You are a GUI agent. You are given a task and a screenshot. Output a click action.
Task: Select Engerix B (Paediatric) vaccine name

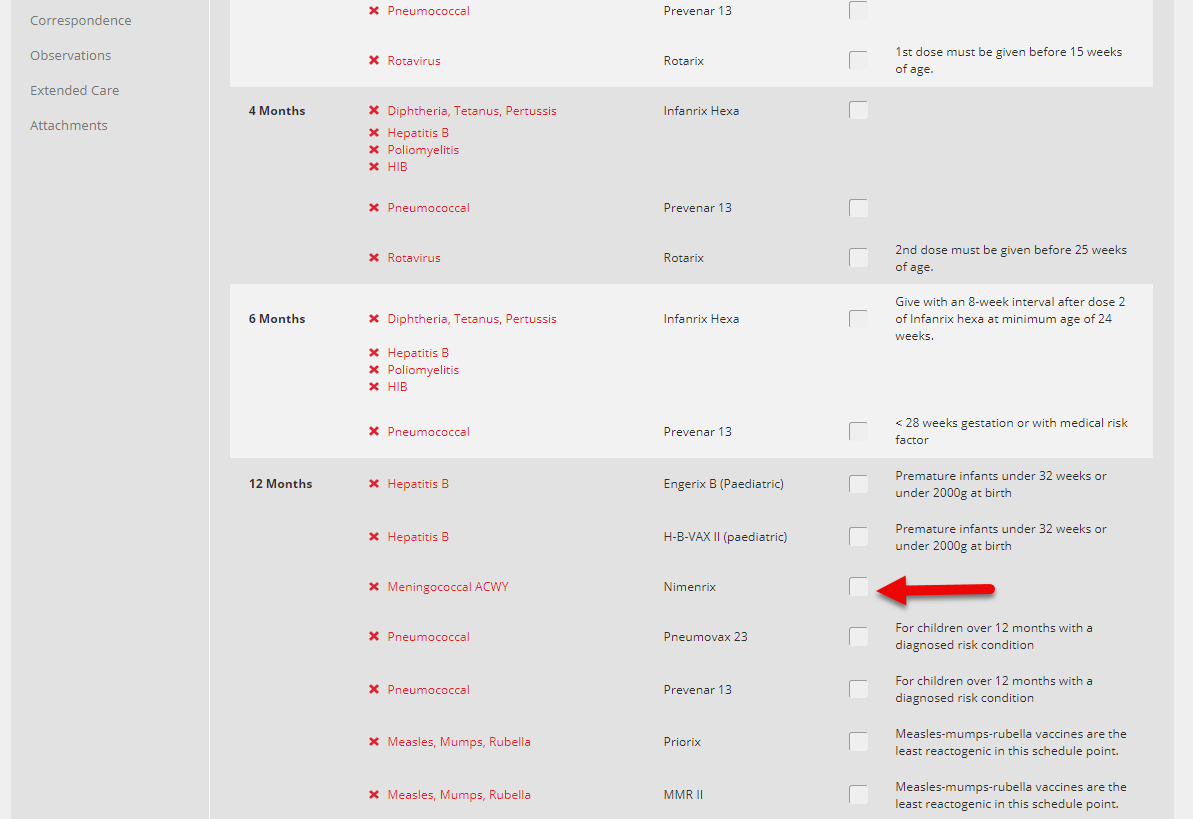(x=724, y=484)
